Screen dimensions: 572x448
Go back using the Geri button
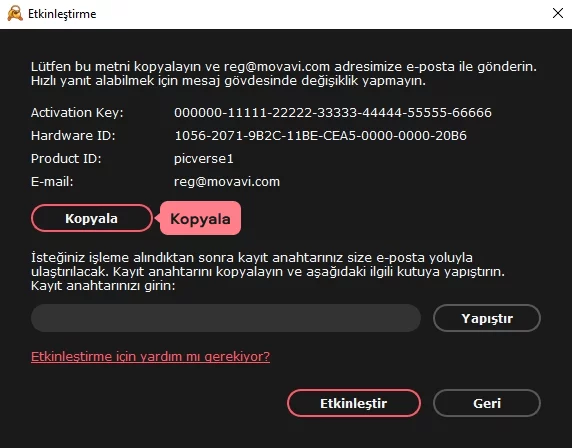(487, 403)
